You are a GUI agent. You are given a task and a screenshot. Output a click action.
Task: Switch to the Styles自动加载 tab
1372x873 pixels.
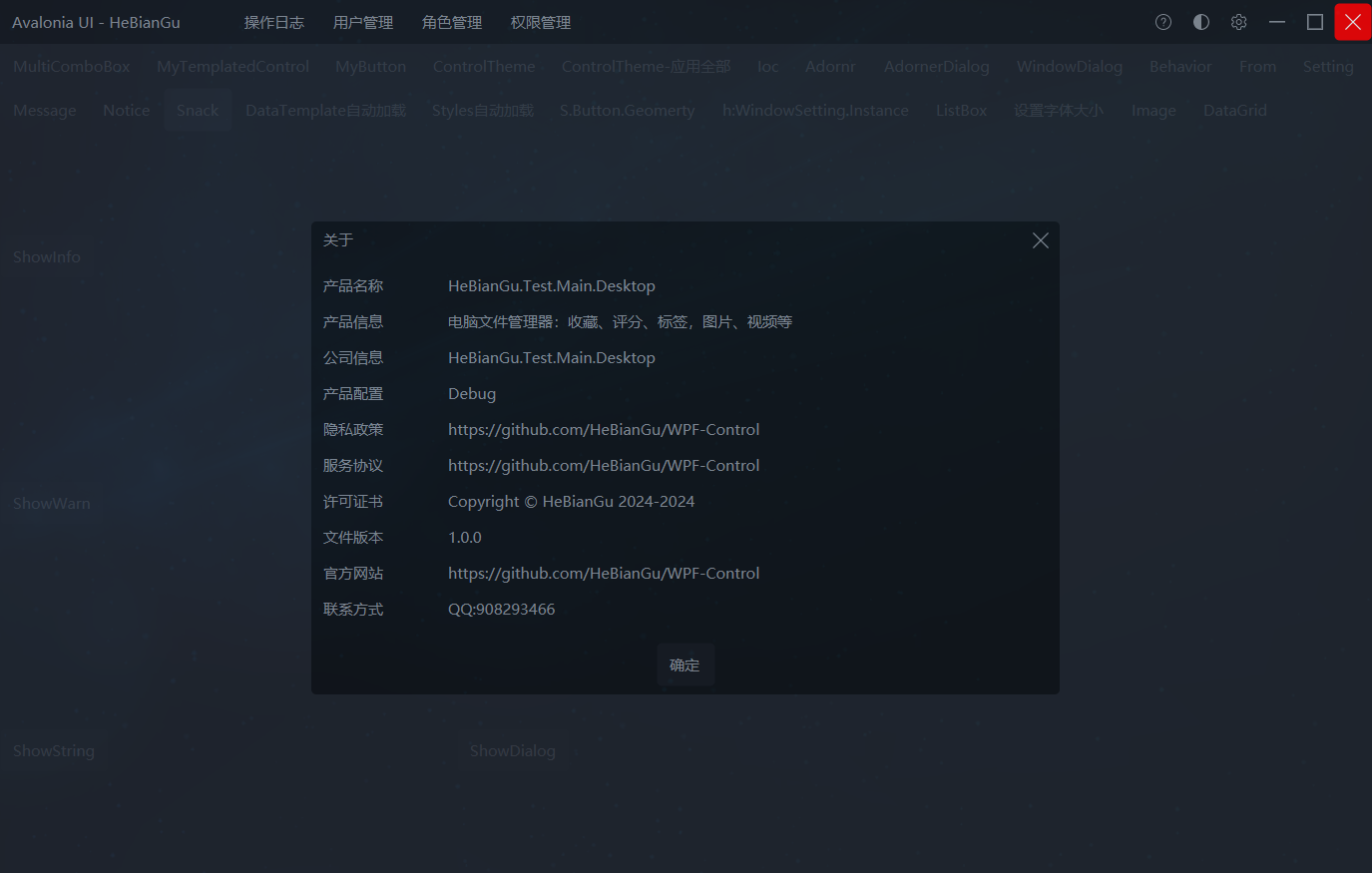(x=483, y=111)
